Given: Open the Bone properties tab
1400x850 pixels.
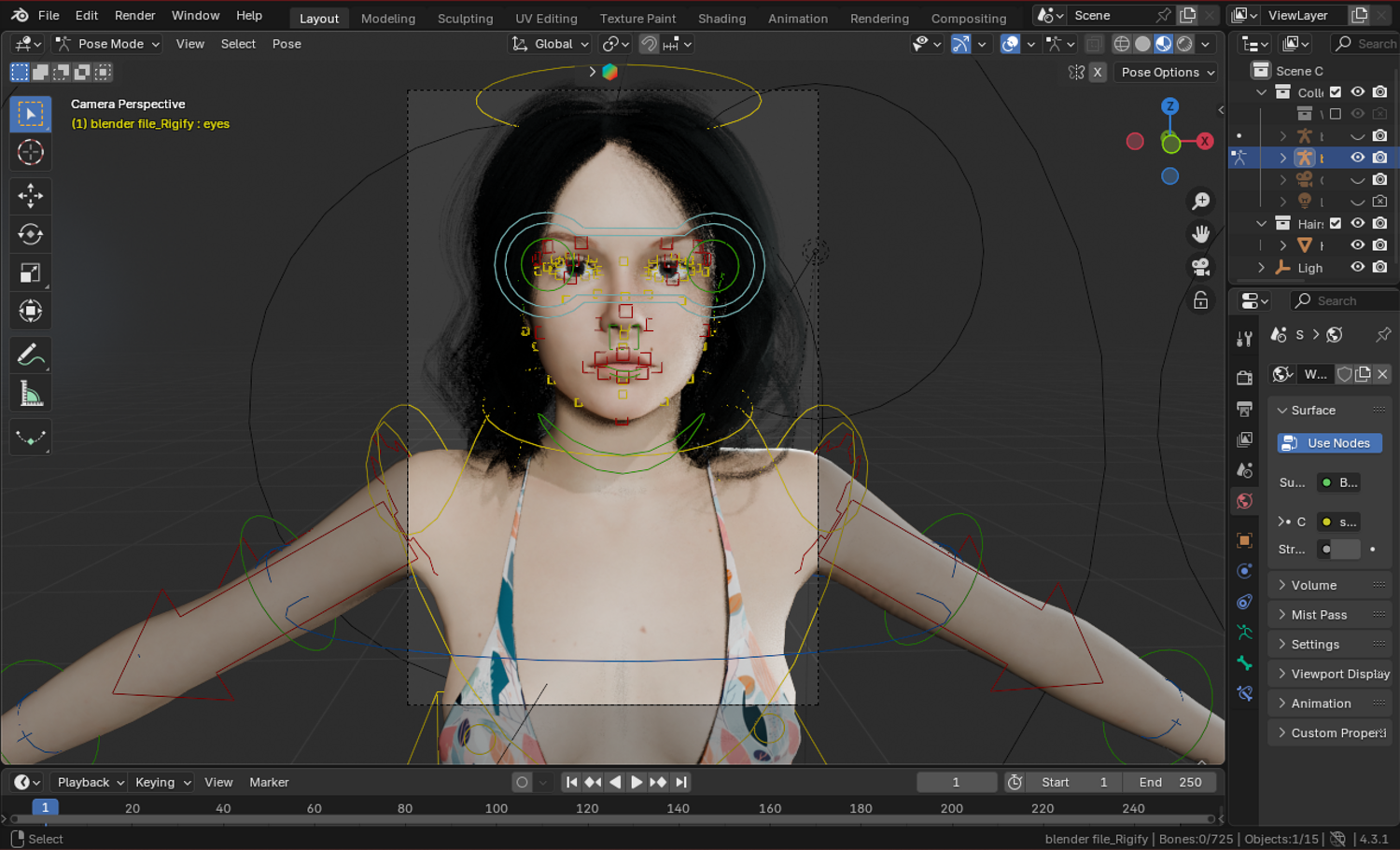Looking at the screenshot, I should click(x=1244, y=663).
